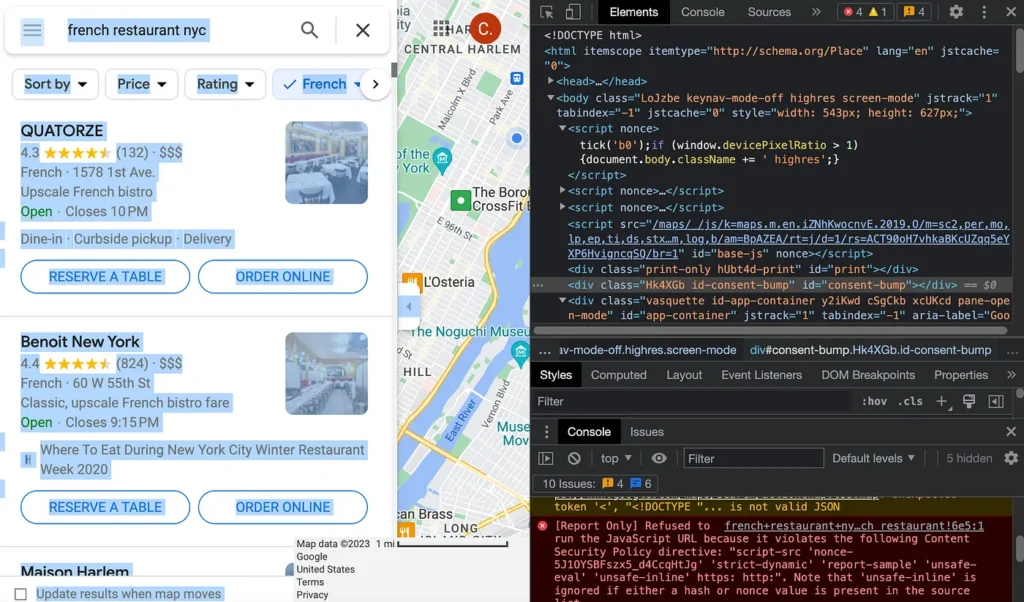1024x602 pixels.
Task: Click the Terms link on map
Action: [310, 582]
